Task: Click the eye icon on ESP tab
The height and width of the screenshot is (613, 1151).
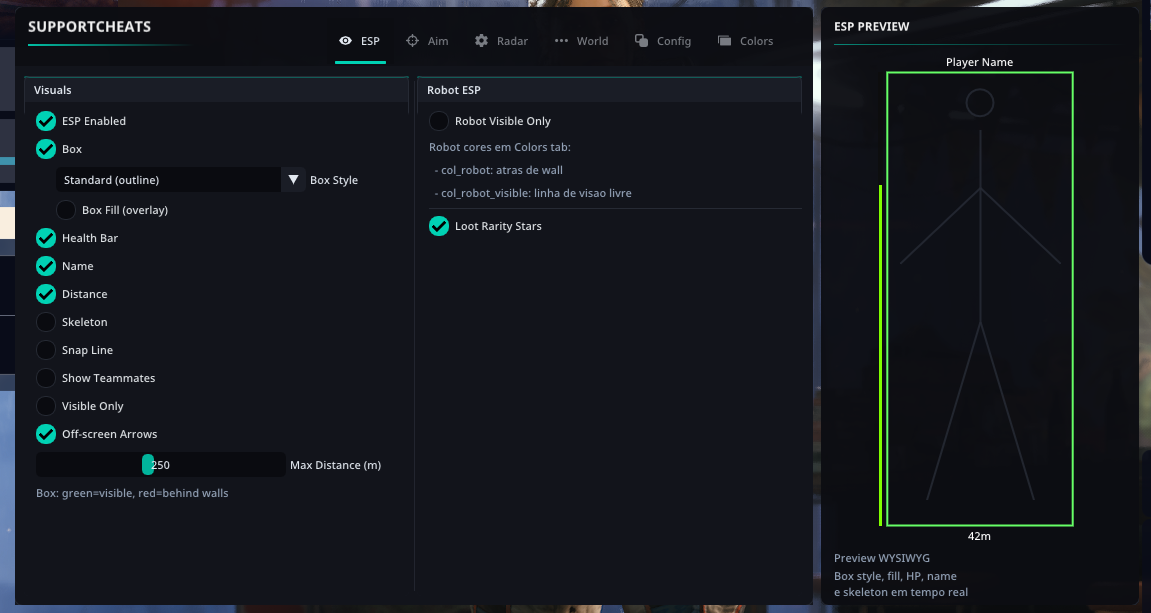Action: [x=345, y=41]
